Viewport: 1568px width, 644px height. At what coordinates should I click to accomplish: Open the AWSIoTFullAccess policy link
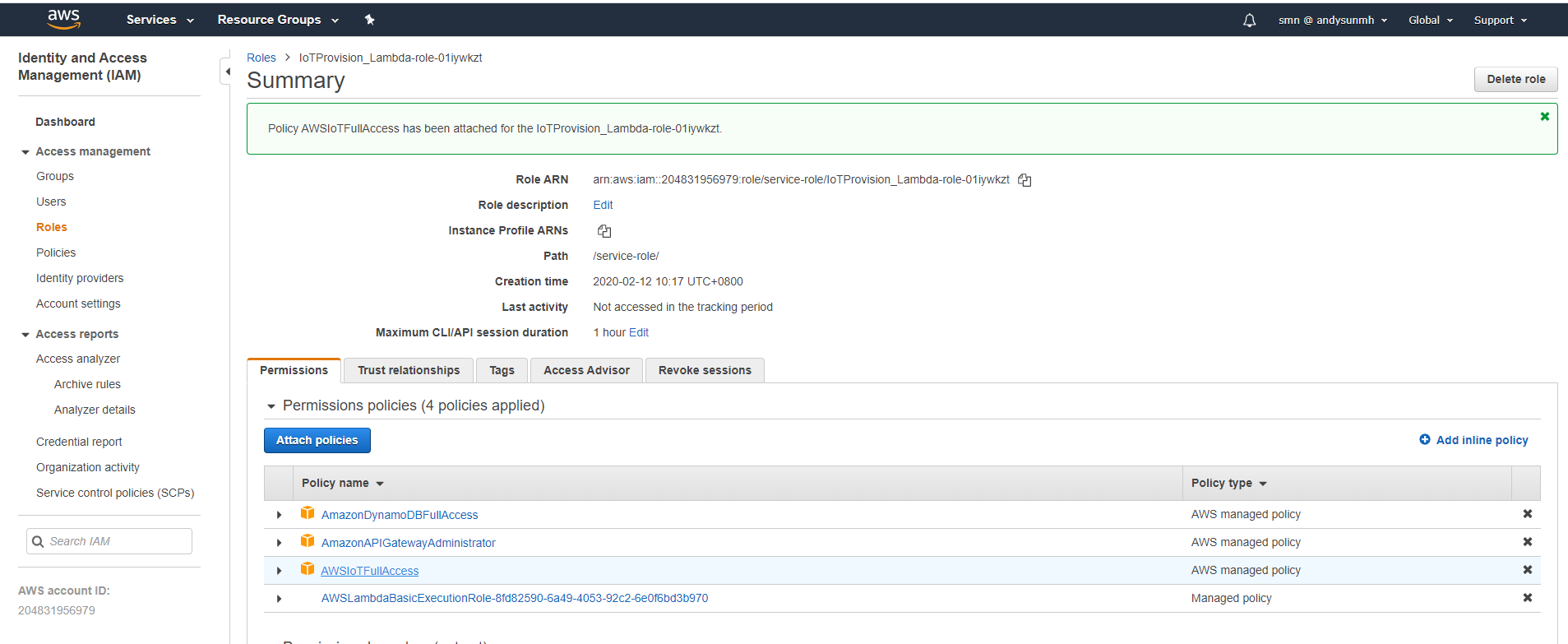(x=370, y=571)
